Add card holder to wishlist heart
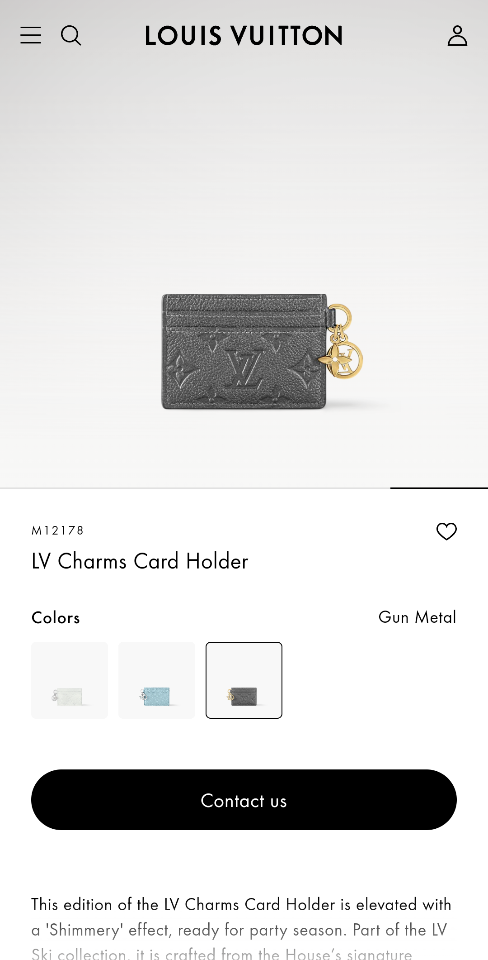Image resolution: width=488 pixels, height=960 pixels. pyautogui.click(x=446, y=531)
